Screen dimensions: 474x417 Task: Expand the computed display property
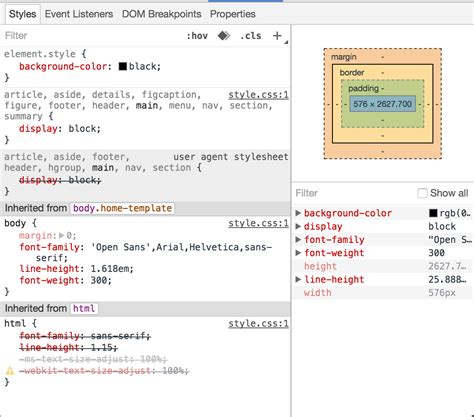pyautogui.click(x=298, y=226)
